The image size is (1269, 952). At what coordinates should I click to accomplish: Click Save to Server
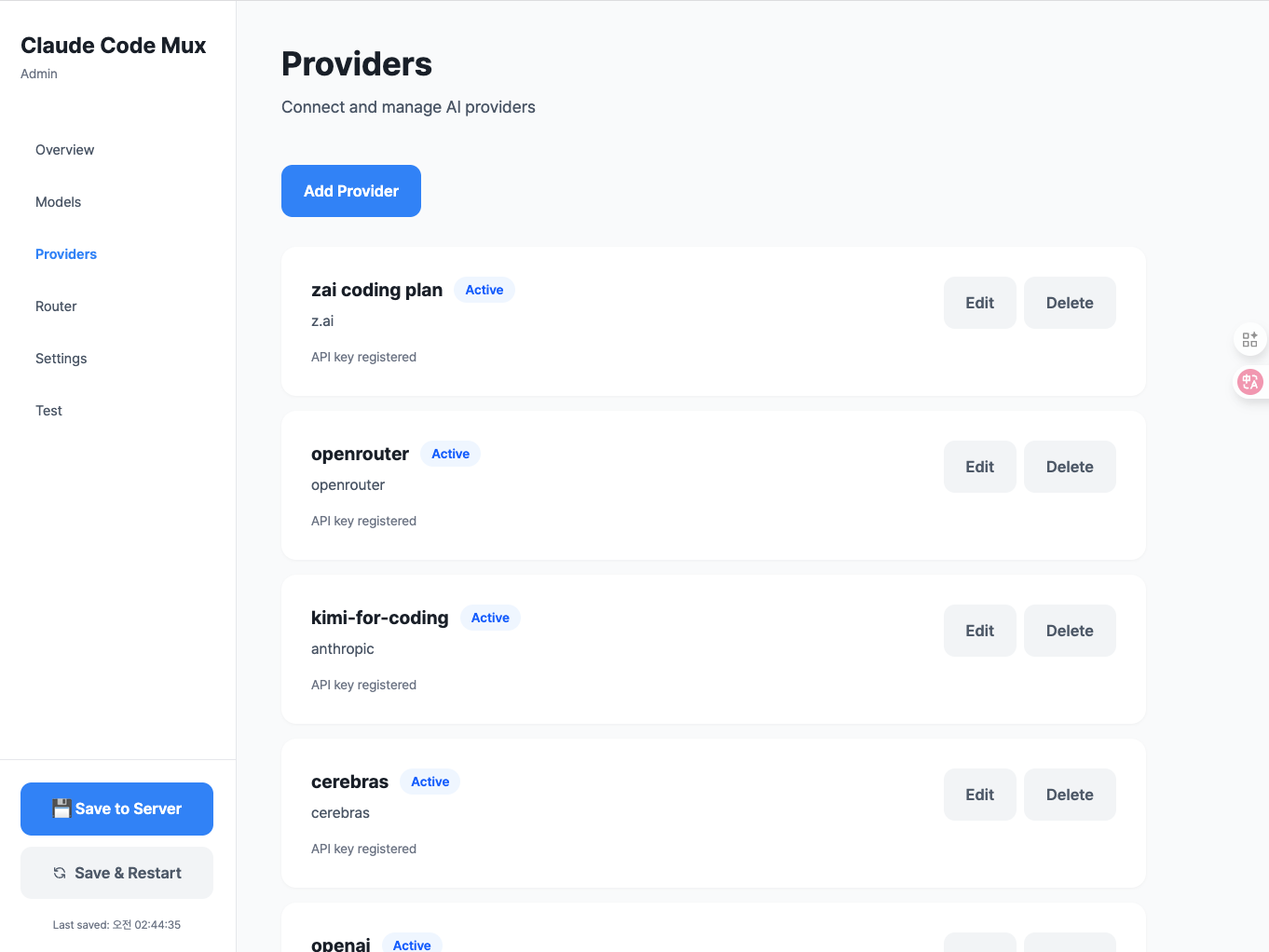tap(116, 809)
